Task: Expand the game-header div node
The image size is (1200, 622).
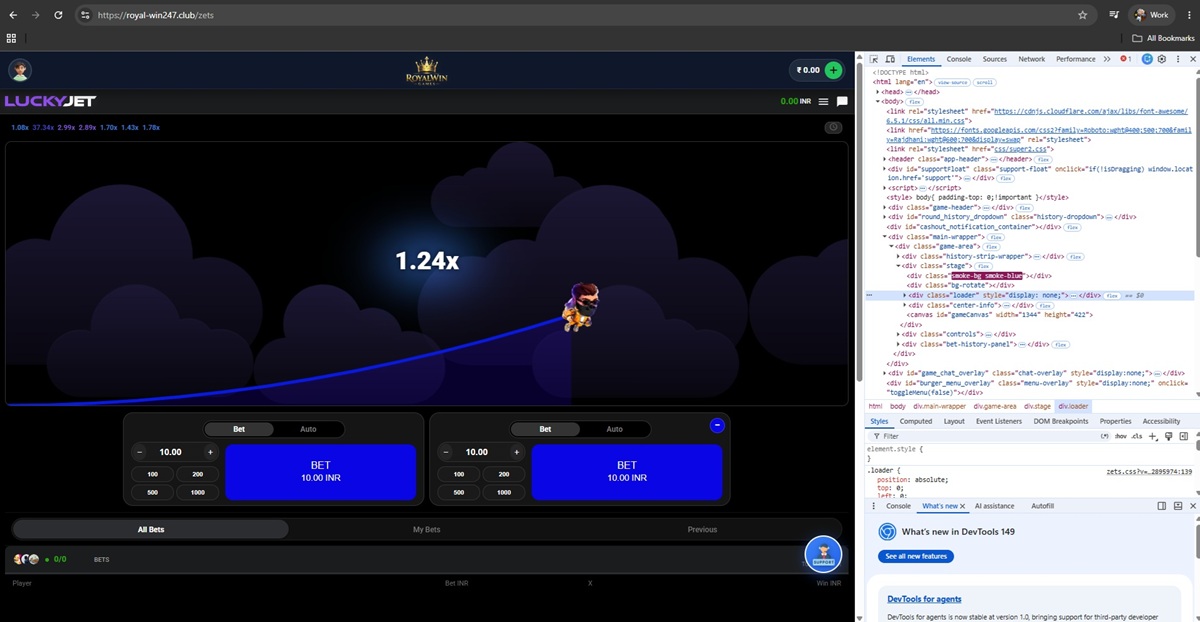Action: coord(884,207)
